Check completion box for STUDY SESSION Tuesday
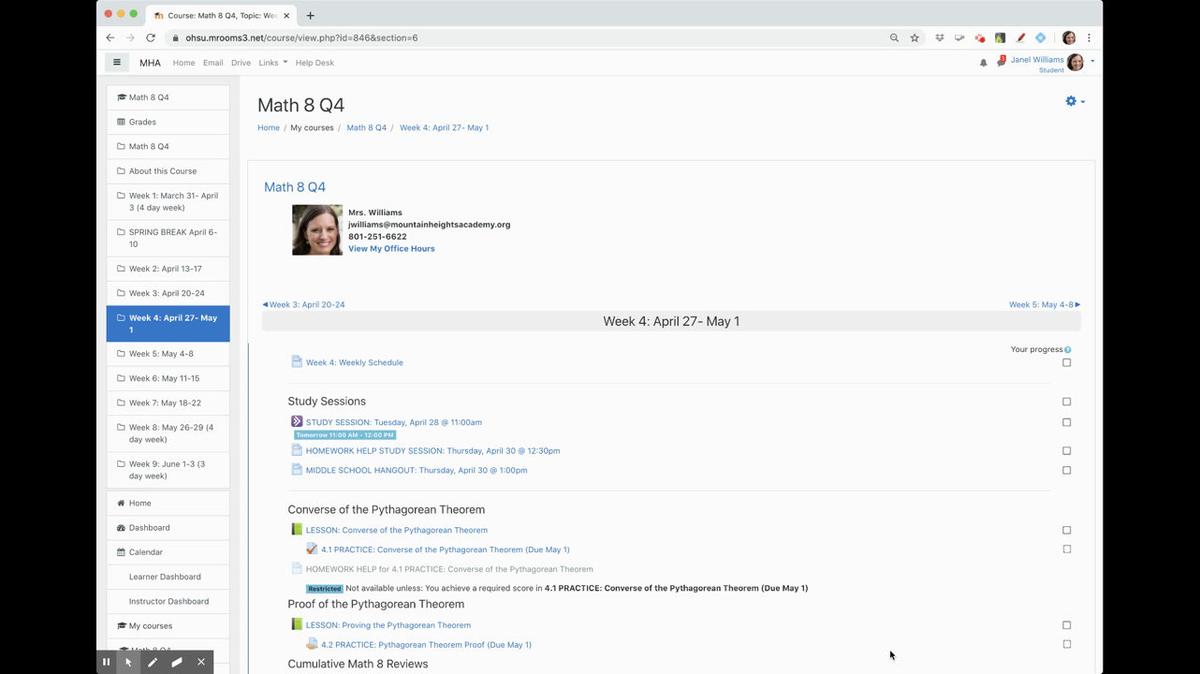The width and height of the screenshot is (1200, 674). (x=1067, y=422)
